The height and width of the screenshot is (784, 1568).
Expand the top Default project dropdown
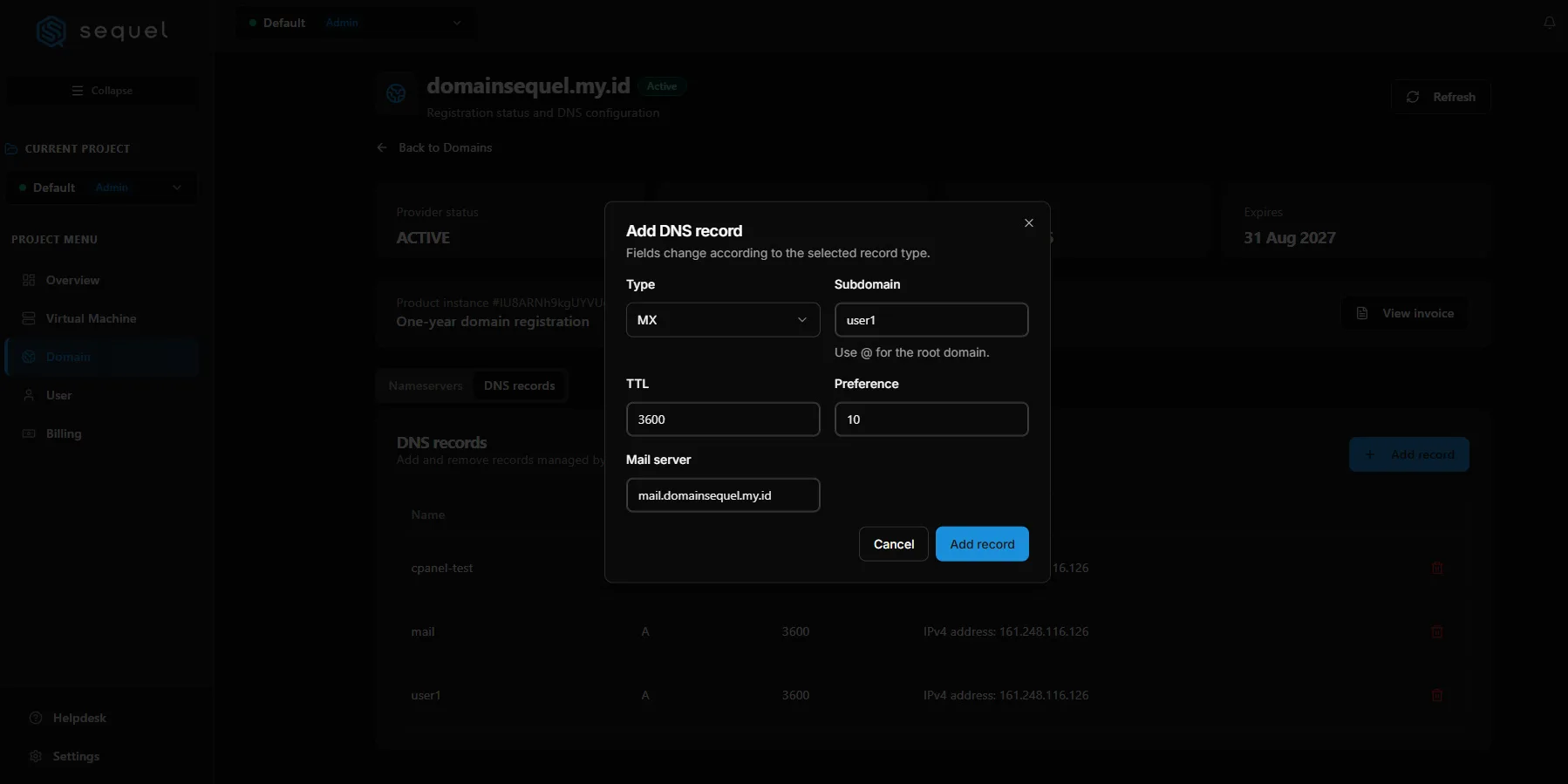356,23
